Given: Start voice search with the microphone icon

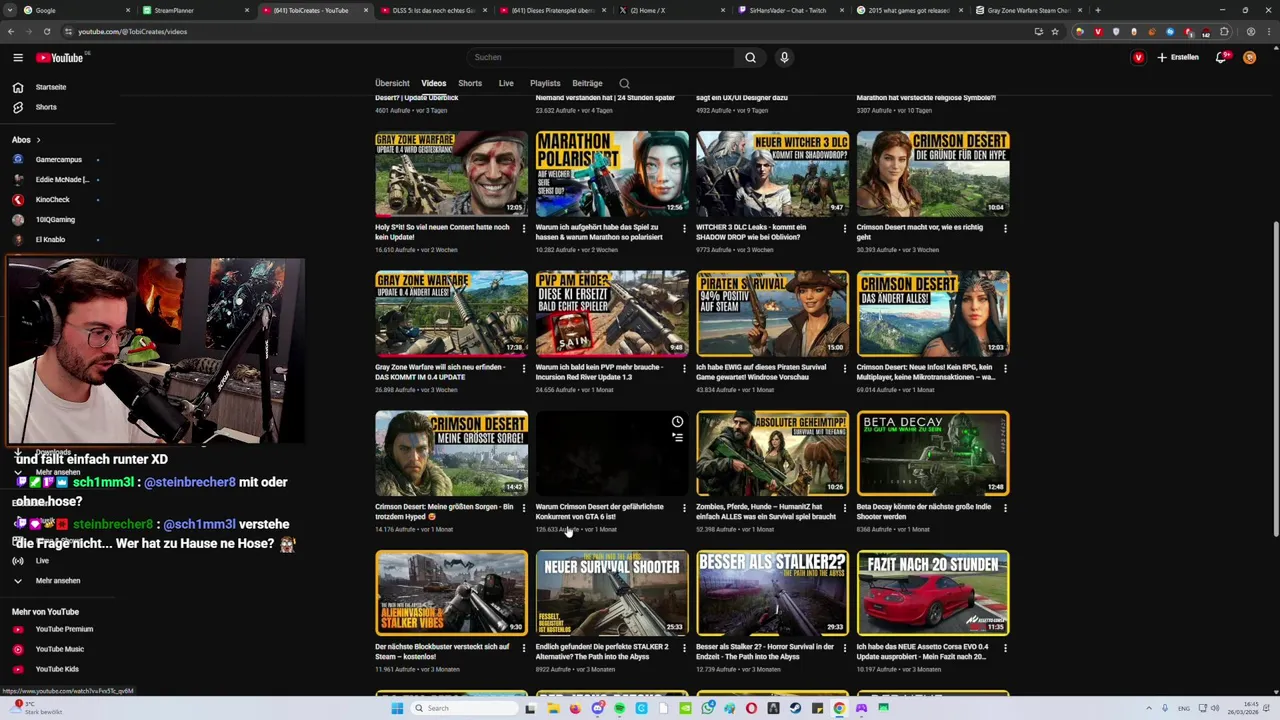Looking at the screenshot, I should coord(784,58).
